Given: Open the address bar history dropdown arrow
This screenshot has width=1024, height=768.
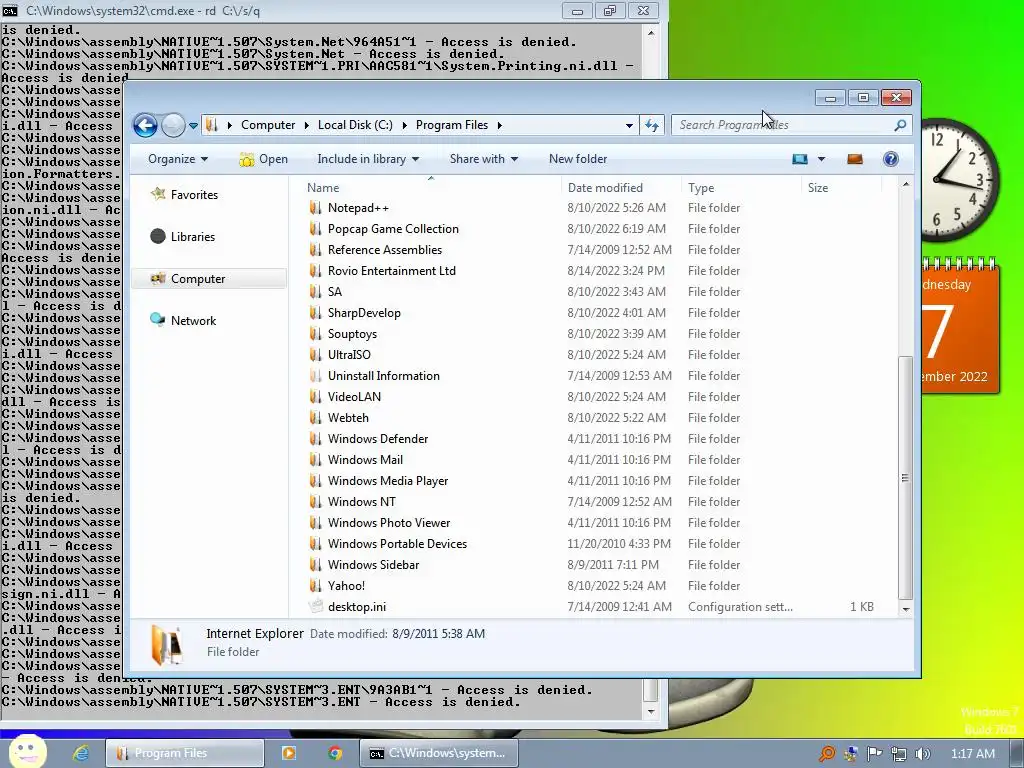Looking at the screenshot, I should pyautogui.click(x=629, y=125).
